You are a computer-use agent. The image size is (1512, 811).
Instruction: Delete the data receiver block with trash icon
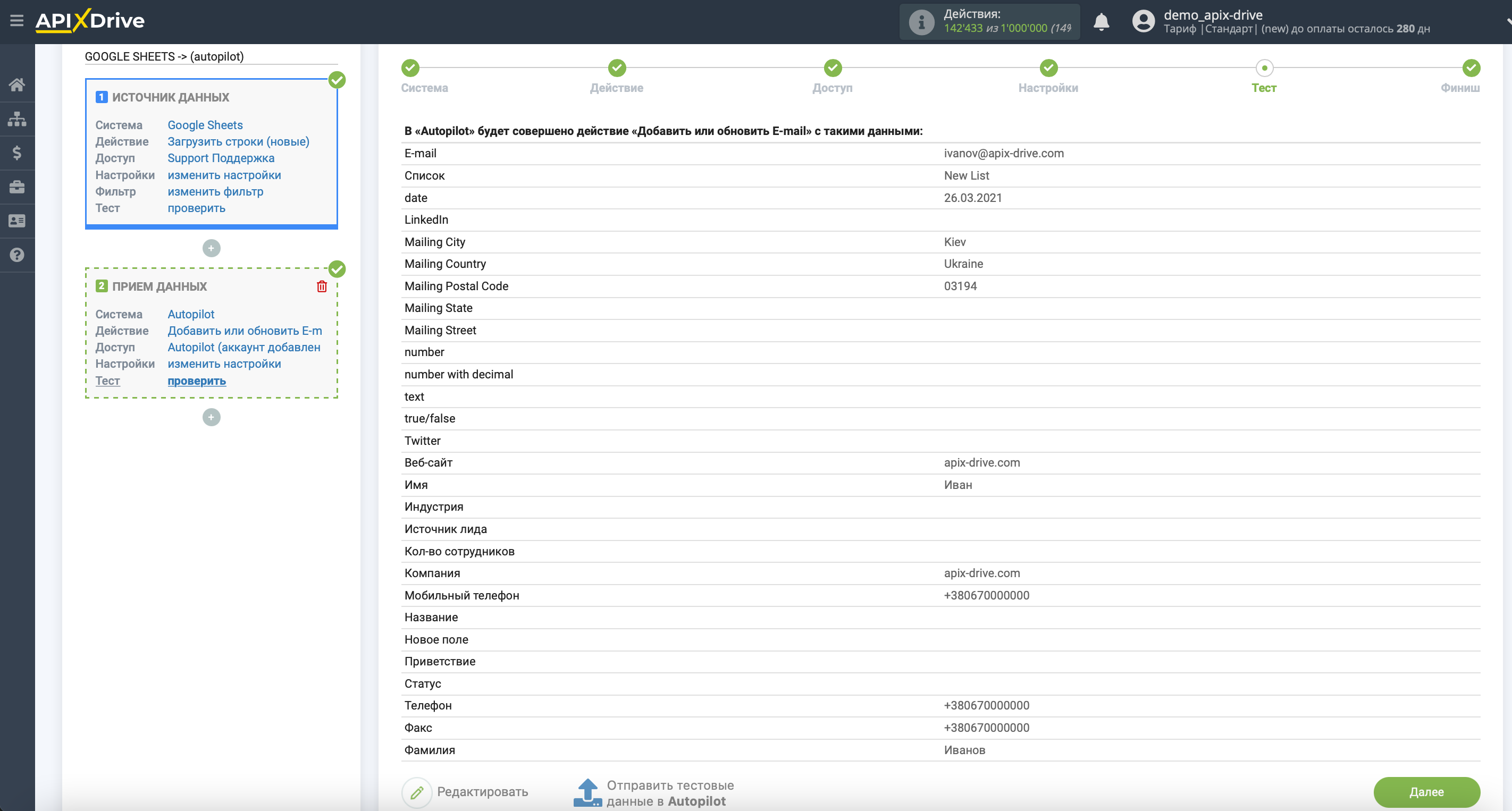322,286
